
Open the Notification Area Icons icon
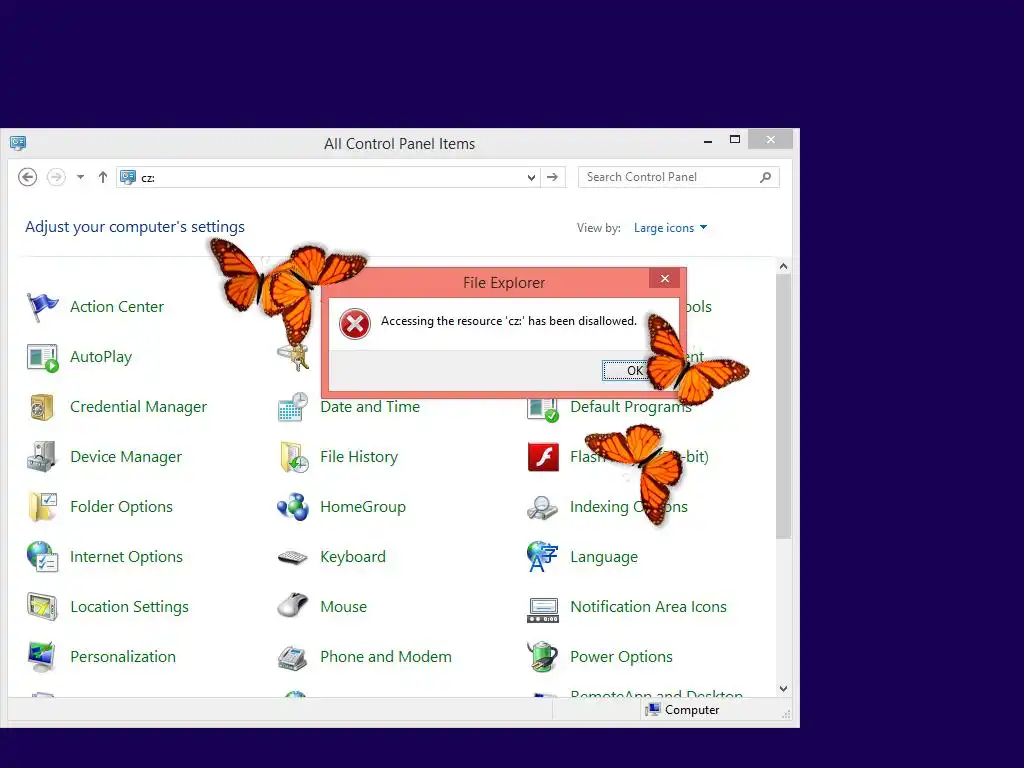click(543, 609)
